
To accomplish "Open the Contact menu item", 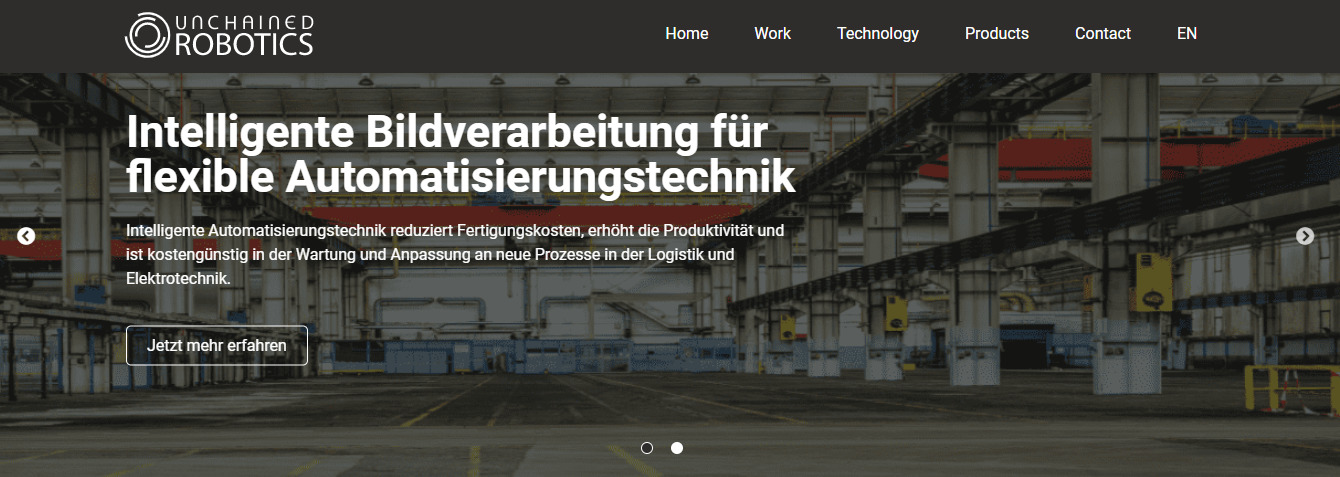I will (x=1103, y=33).
